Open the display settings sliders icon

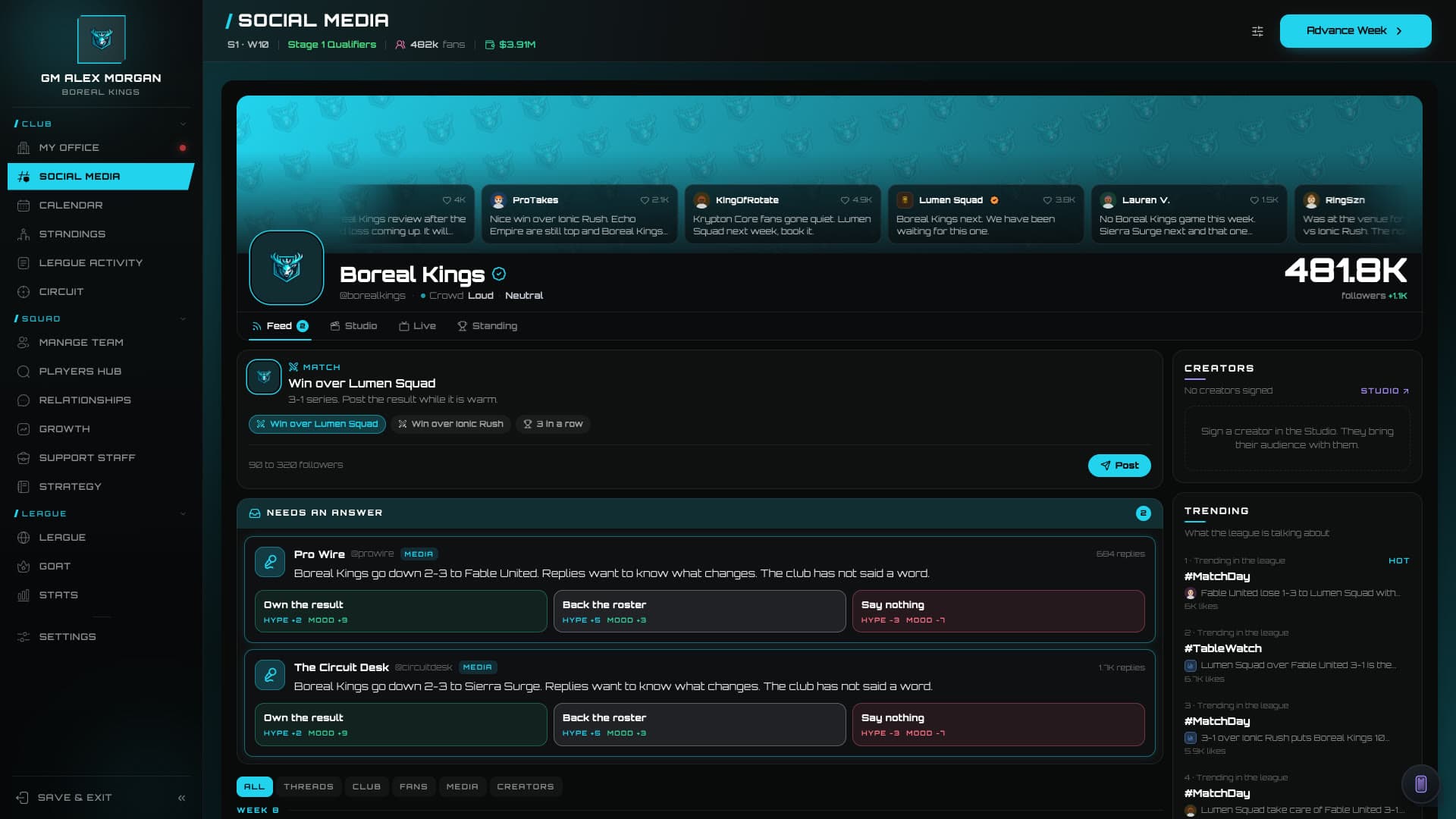coord(1257,31)
